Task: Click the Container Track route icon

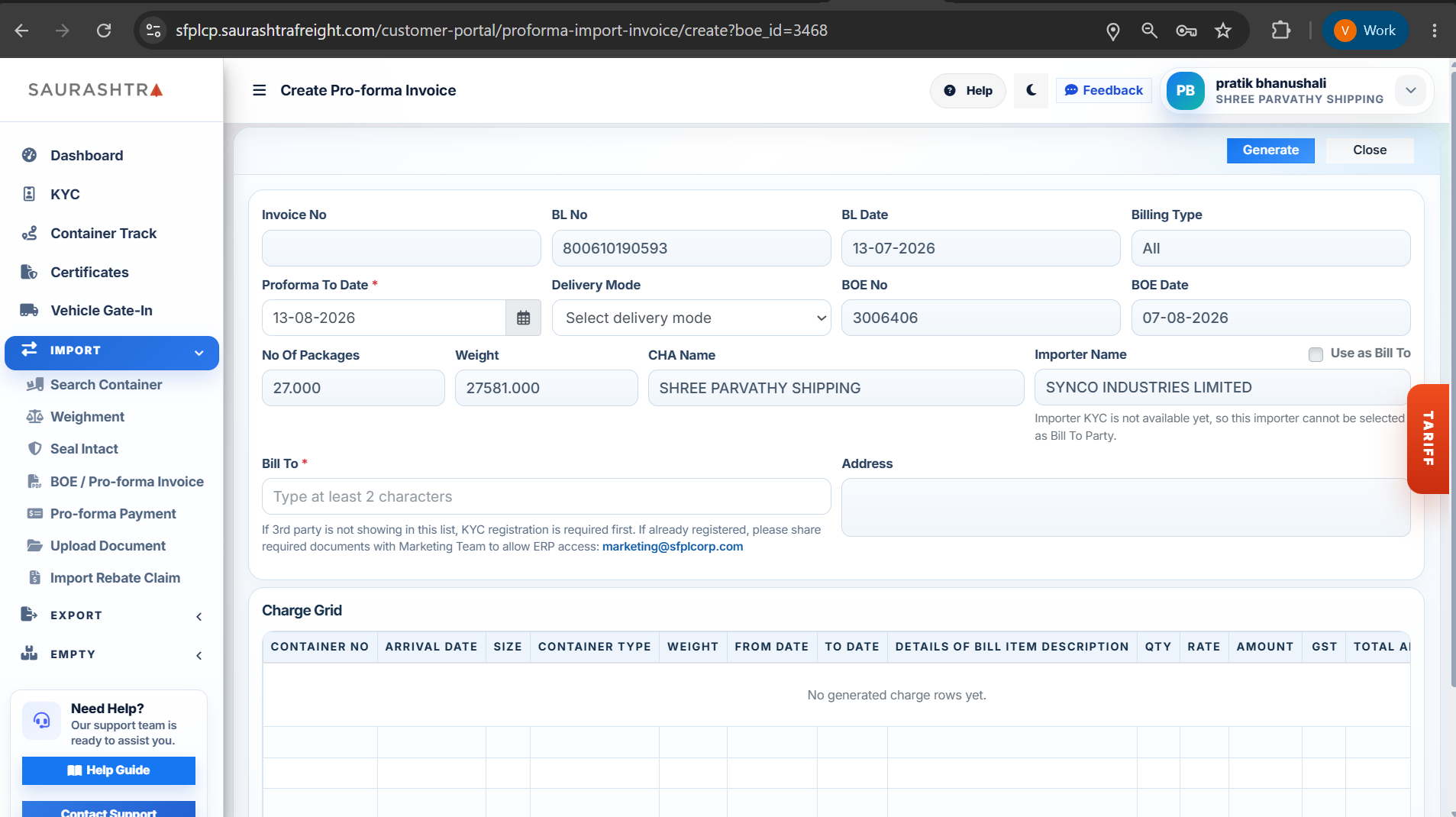Action: 29,234
